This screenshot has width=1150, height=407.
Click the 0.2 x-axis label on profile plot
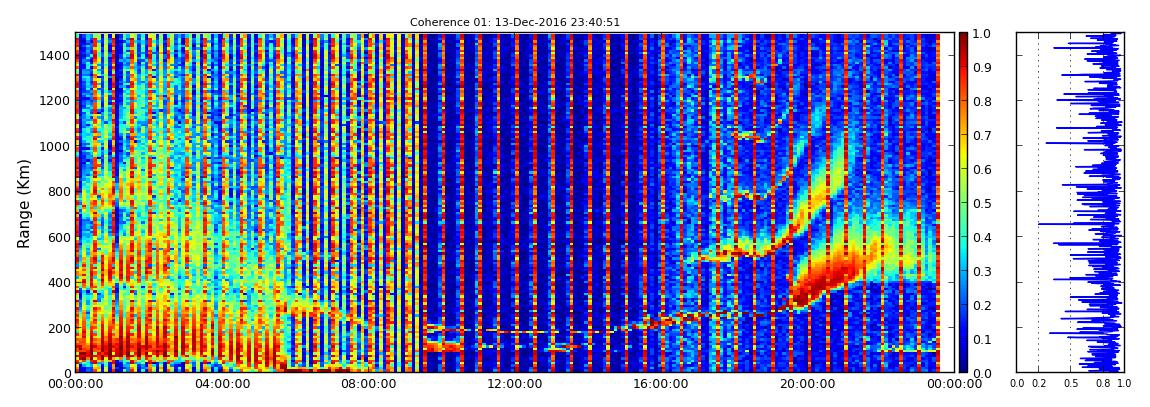click(x=1038, y=384)
